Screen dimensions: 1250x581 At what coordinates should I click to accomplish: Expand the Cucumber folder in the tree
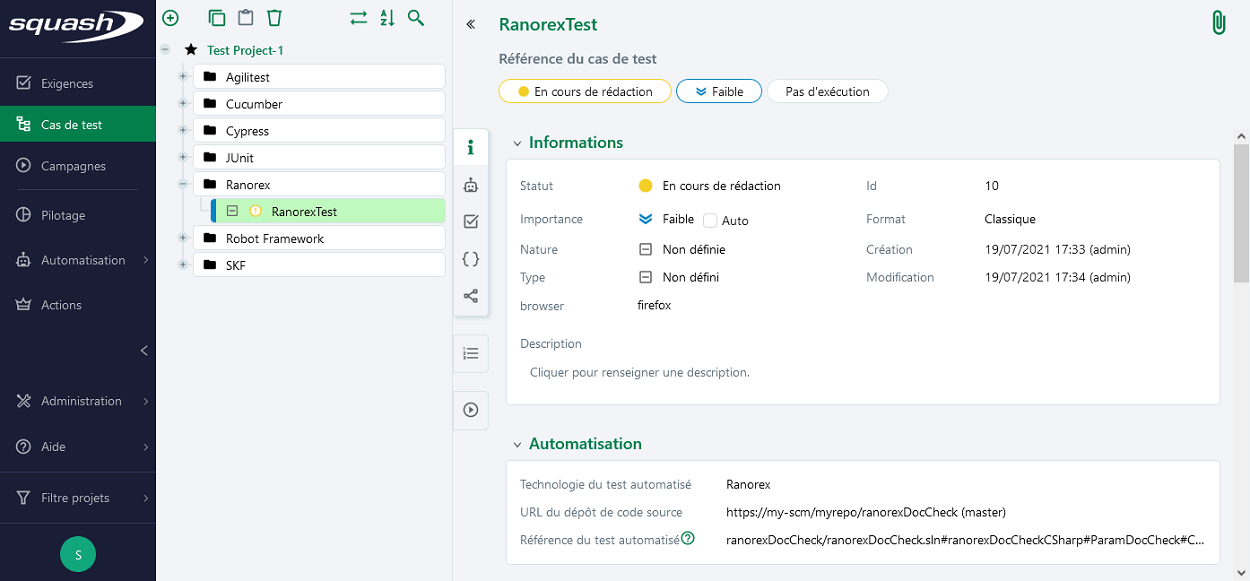[x=182, y=103]
